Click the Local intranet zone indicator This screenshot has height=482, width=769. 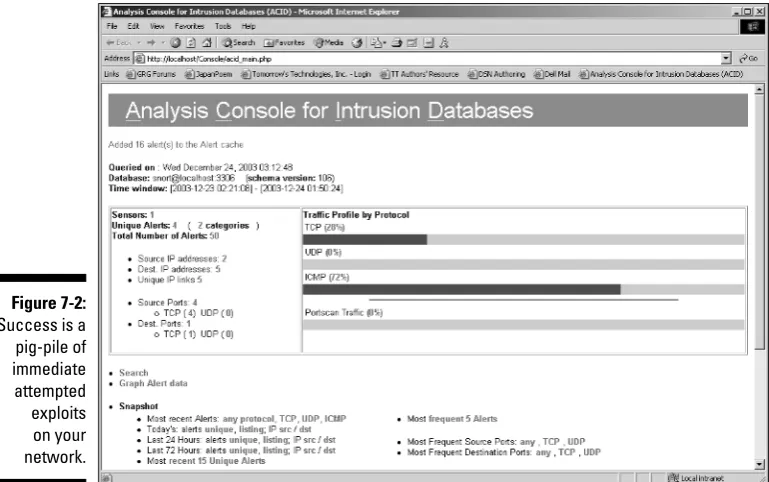pyautogui.click(x=696, y=478)
